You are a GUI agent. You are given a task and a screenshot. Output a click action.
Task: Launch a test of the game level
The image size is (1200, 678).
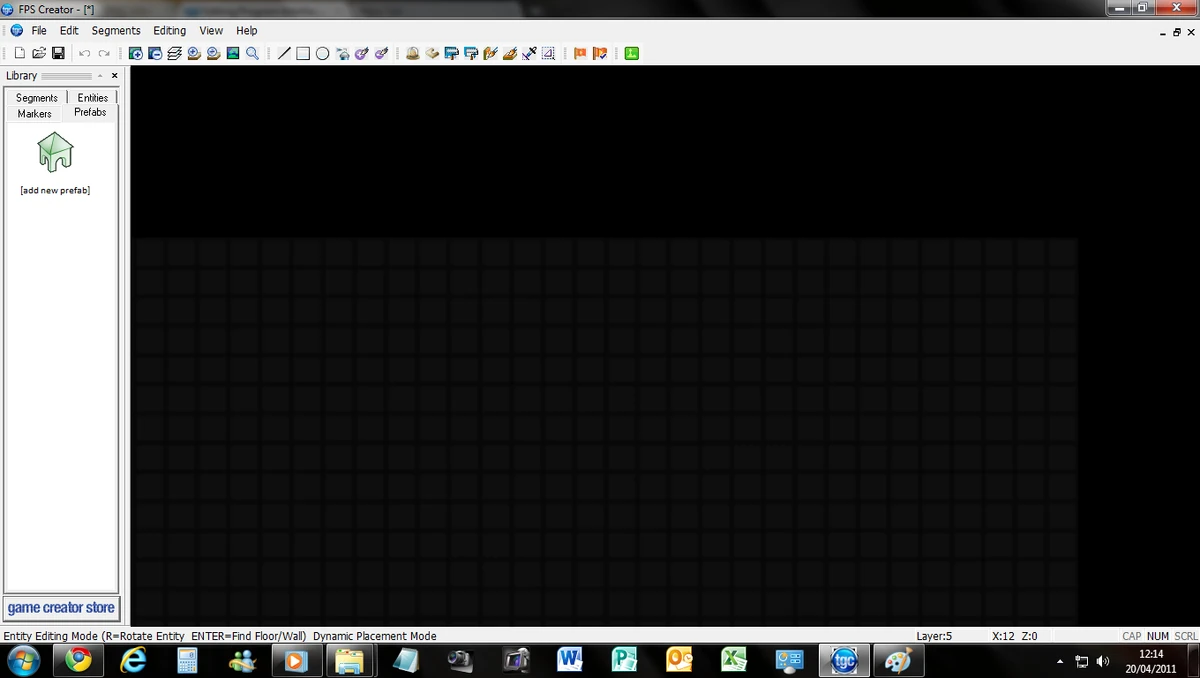pos(629,53)
